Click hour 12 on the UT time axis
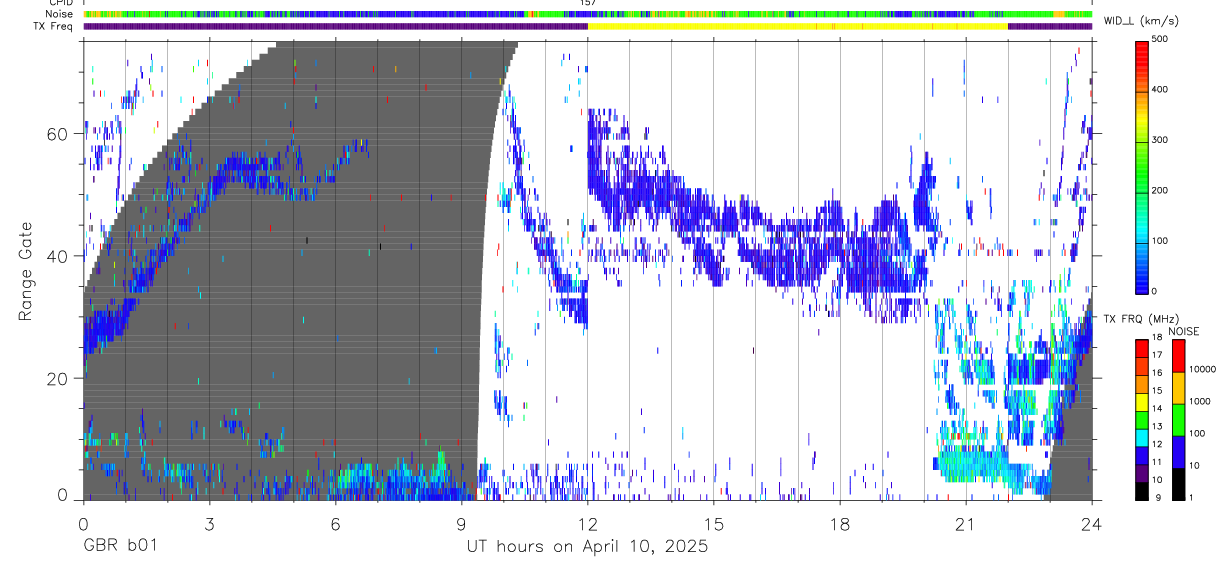Image resolution: width=1228 pixels, height=567 pixels. [x=588, y=524]
